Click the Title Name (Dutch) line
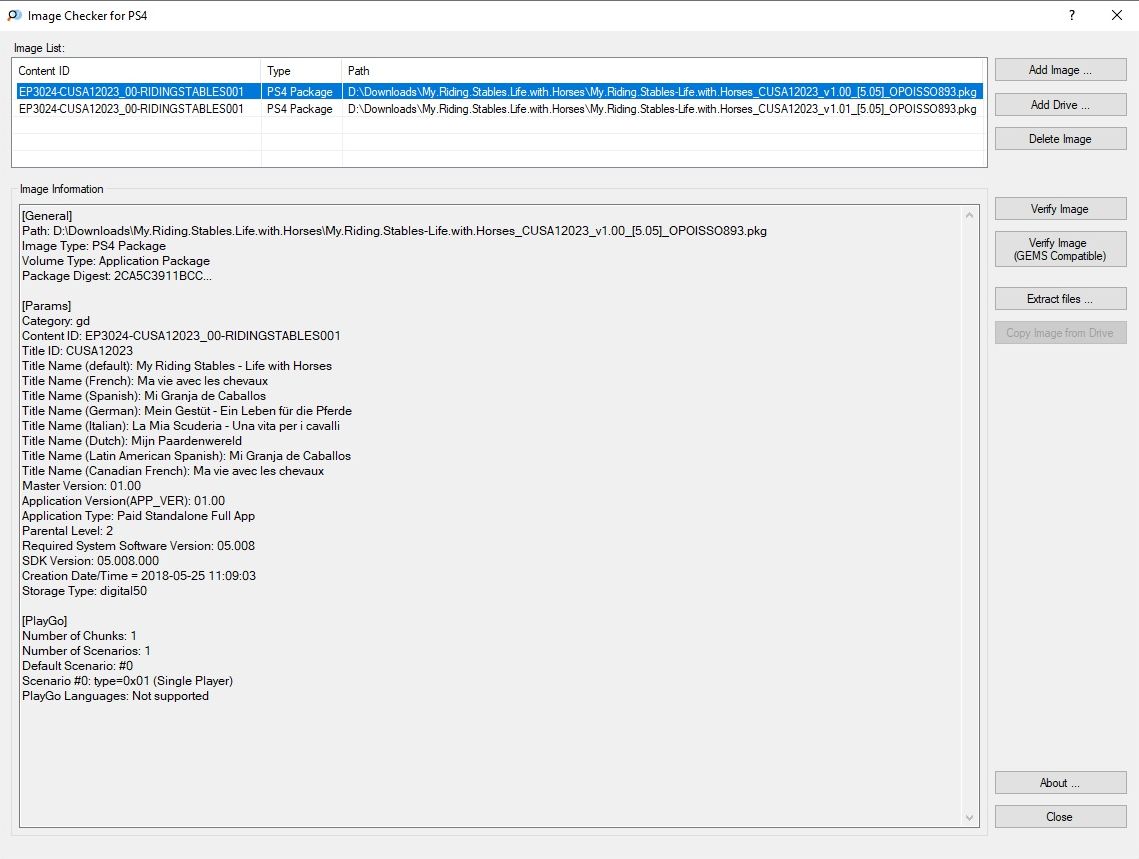Viewport: 1139px width, 859px height. (132, 441)
